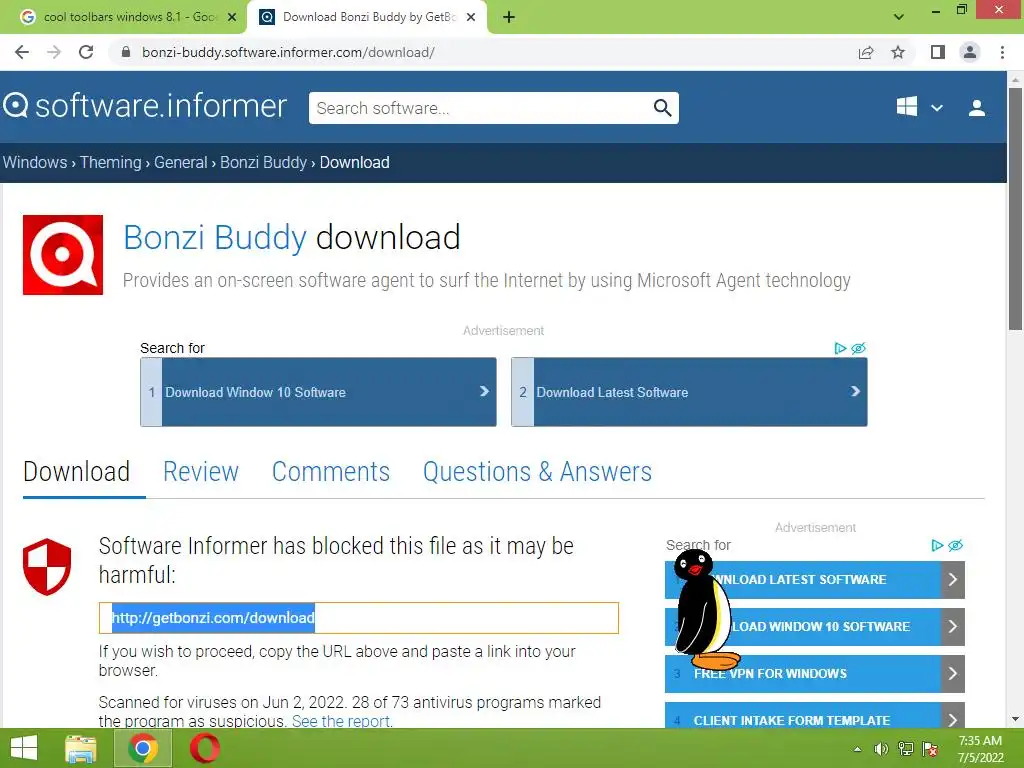Go back to the previous page
The image size is (1024, 768).
pos(22,52)
